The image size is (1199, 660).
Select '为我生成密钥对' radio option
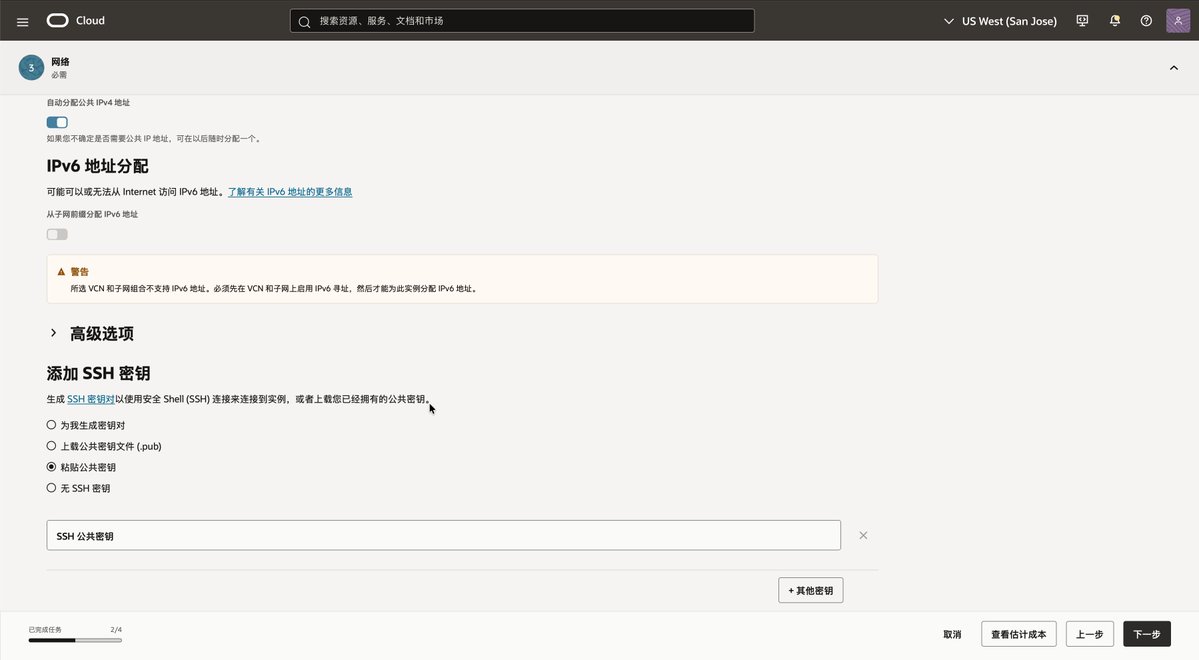pyautogui.click(x=51, y=424)
